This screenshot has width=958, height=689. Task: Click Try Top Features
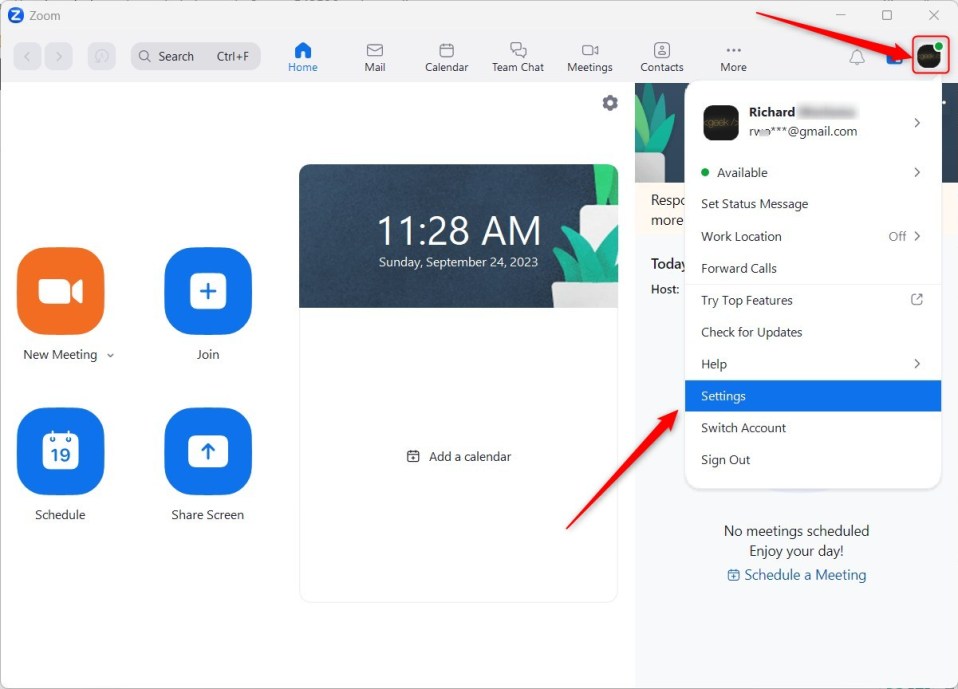pos(813,300)
